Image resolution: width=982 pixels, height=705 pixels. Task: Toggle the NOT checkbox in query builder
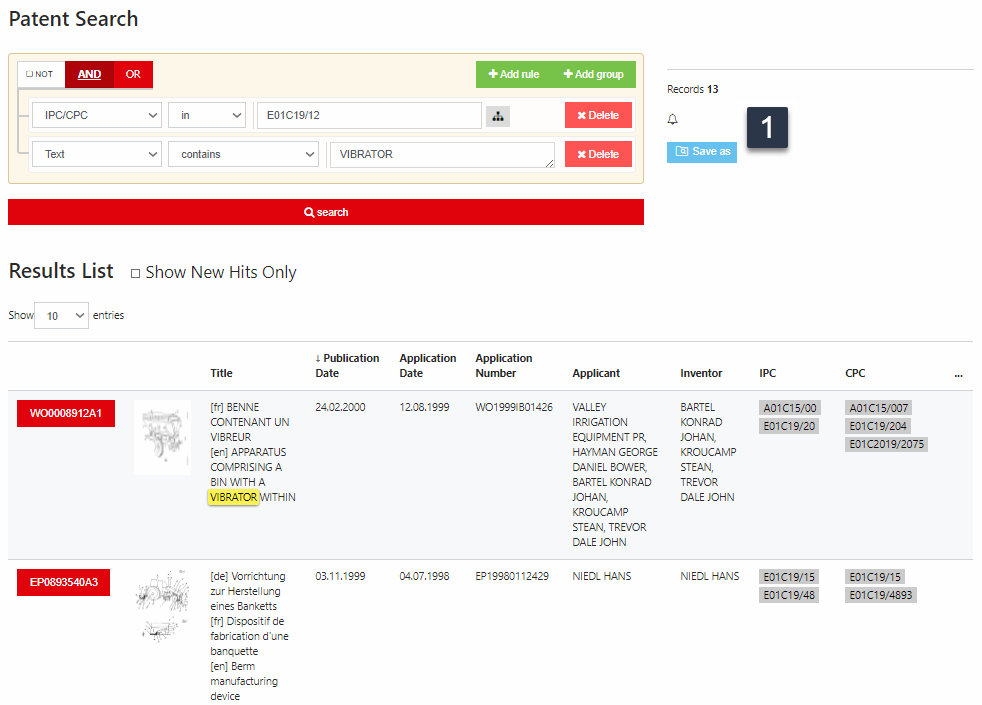41,75
